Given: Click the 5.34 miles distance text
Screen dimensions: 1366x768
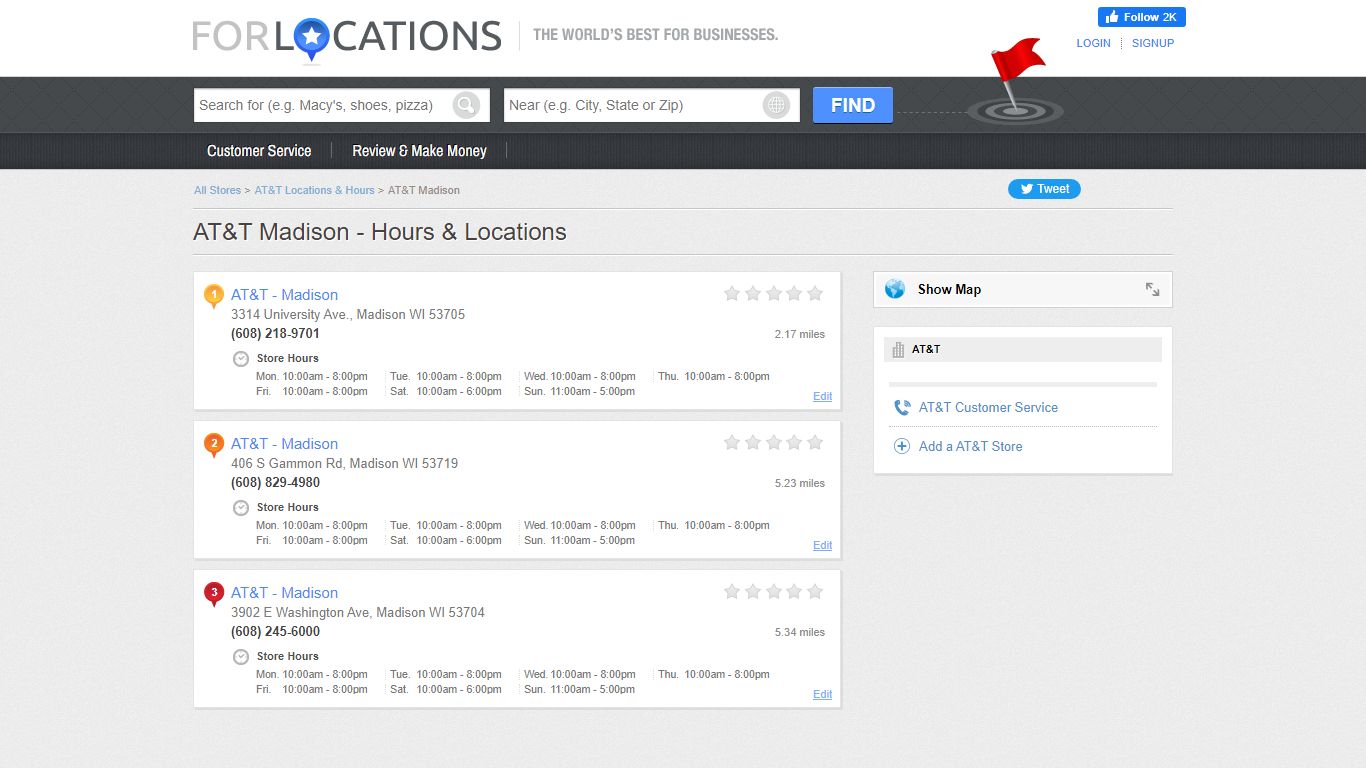Looking at the screenshot, I should 800,632.
